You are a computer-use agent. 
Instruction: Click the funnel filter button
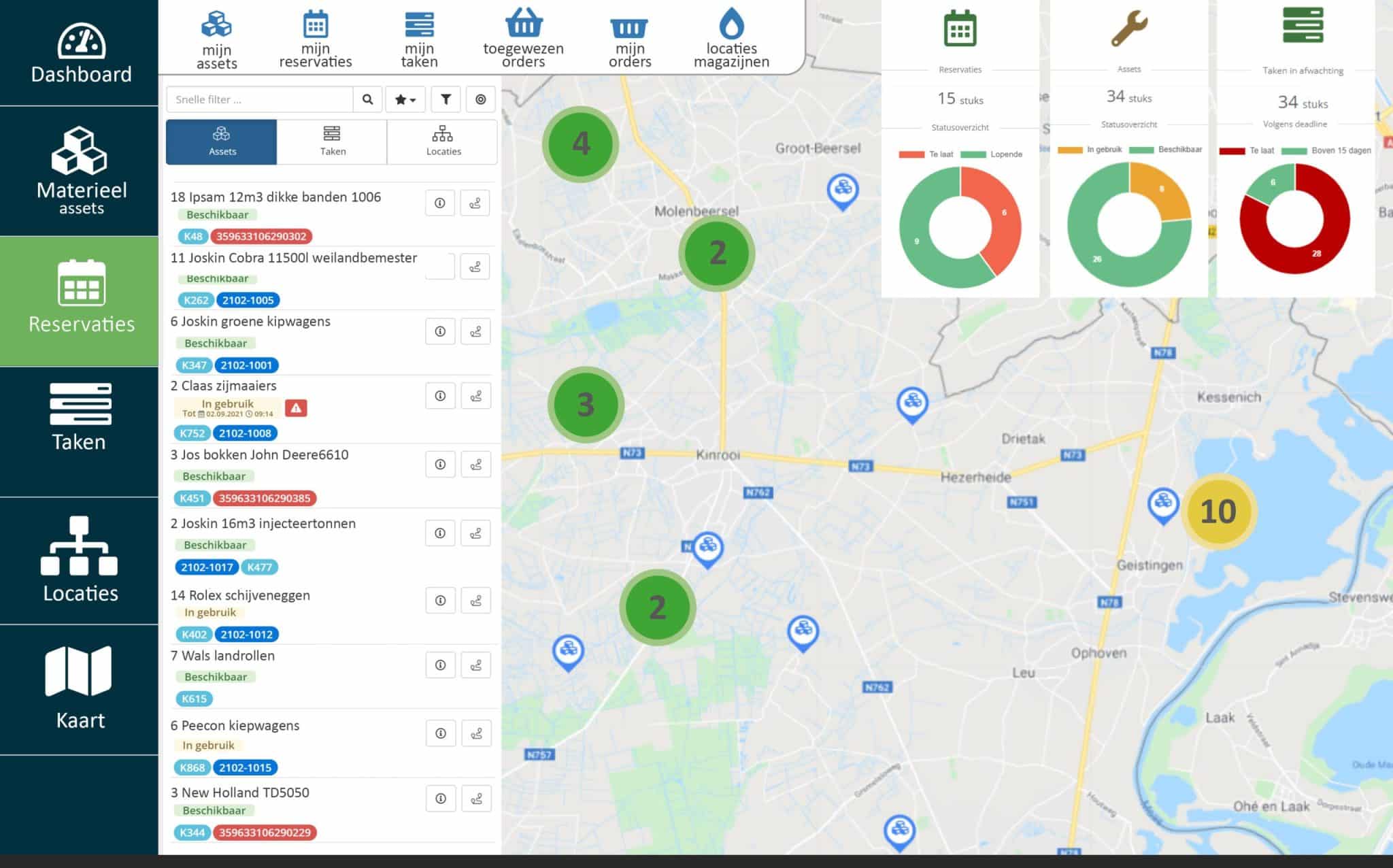pos(446,99)
